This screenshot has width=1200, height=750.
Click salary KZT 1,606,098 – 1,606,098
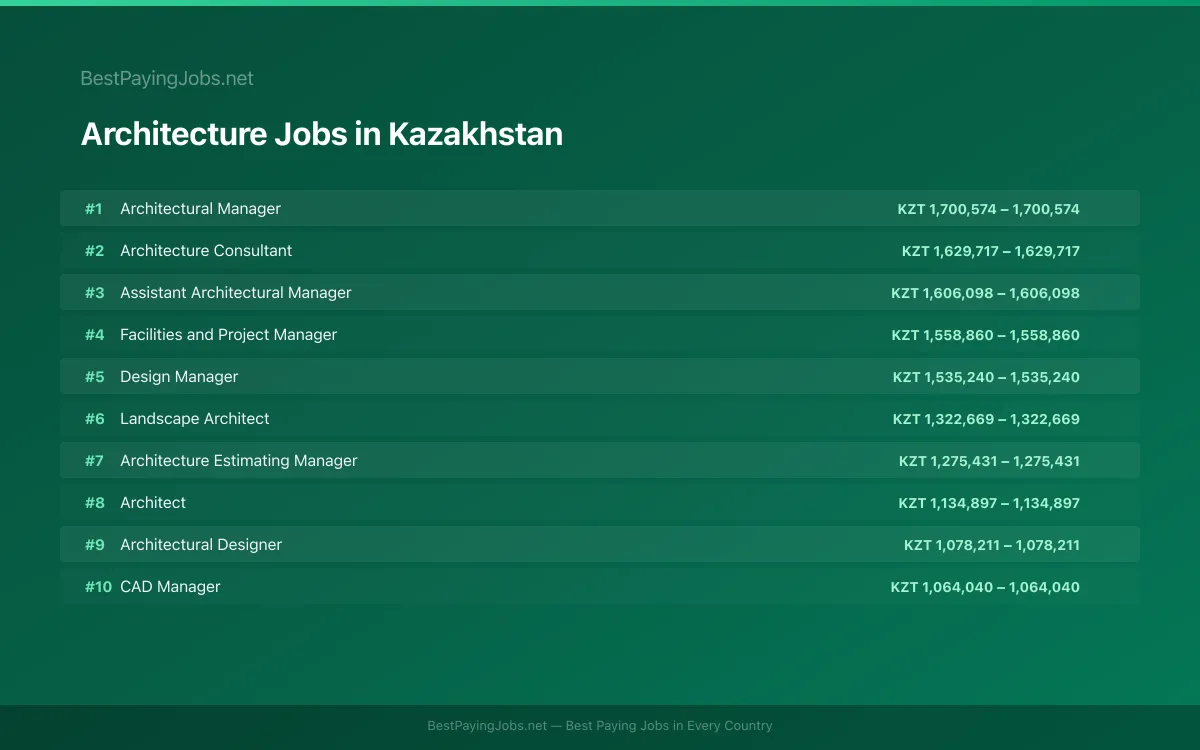(985, 293)
